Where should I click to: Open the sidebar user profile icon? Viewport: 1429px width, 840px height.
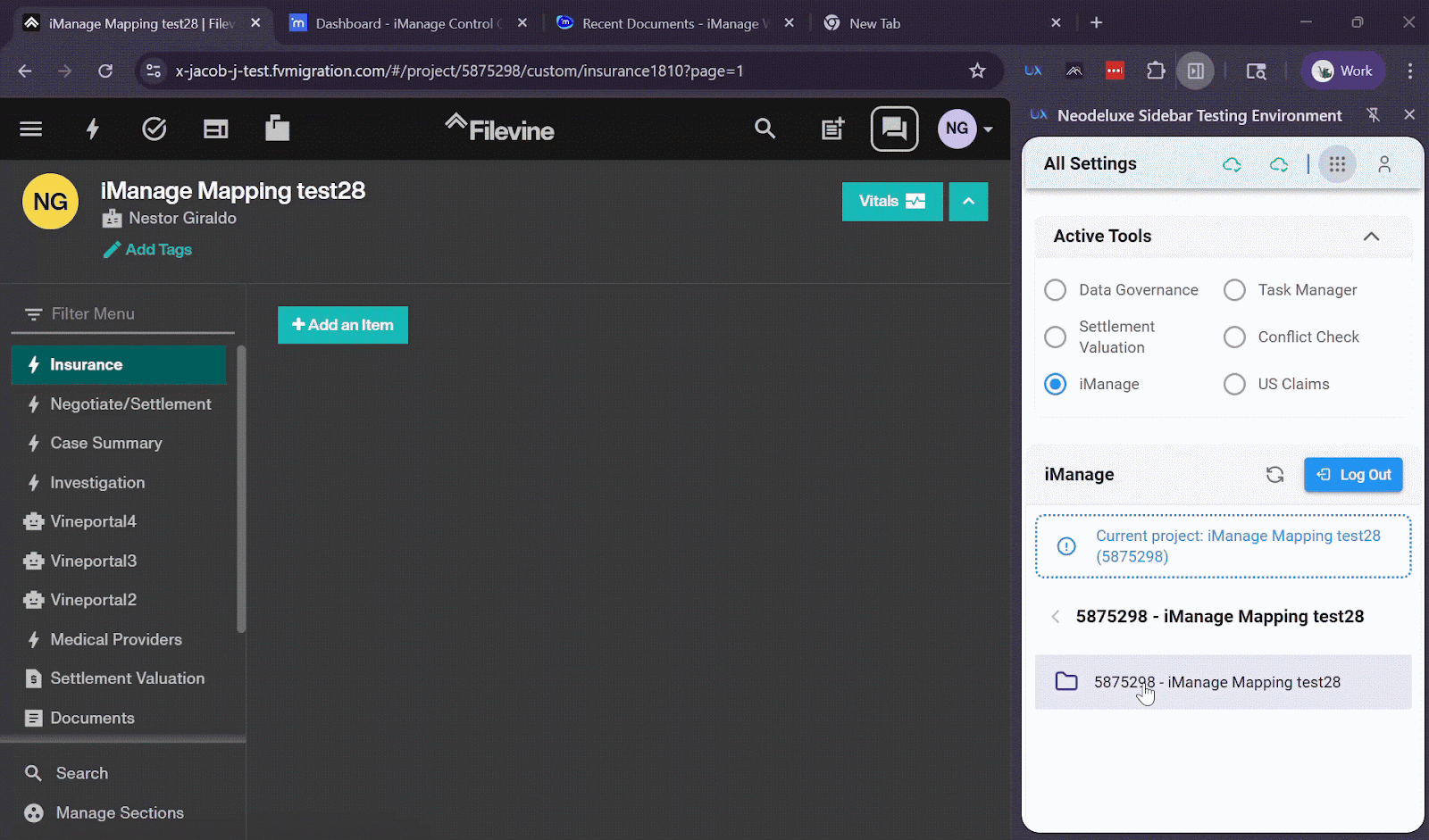[1384, 164]
